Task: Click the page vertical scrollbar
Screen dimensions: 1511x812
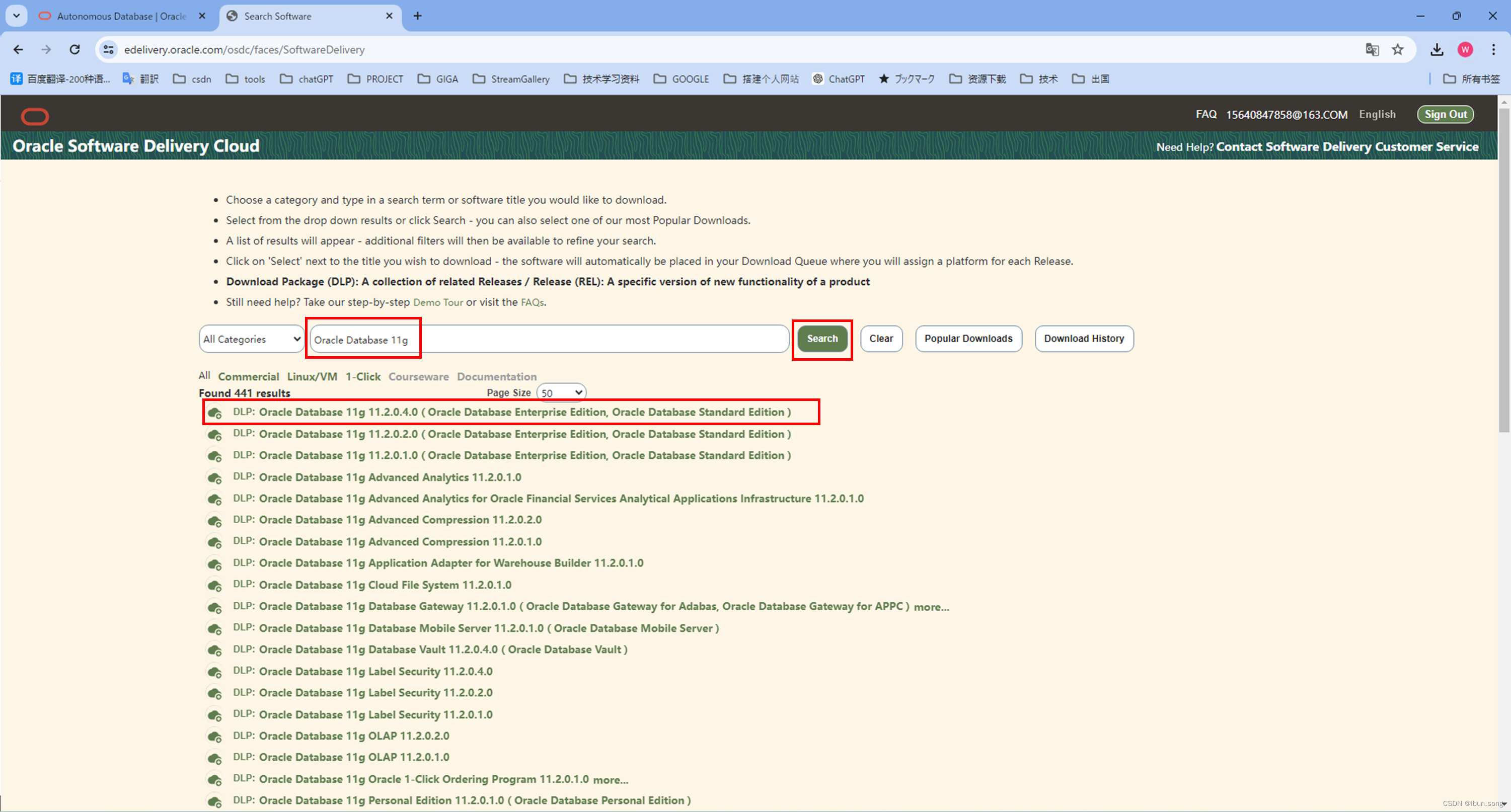Action: pyautogui.click(x=1504, y=270)
